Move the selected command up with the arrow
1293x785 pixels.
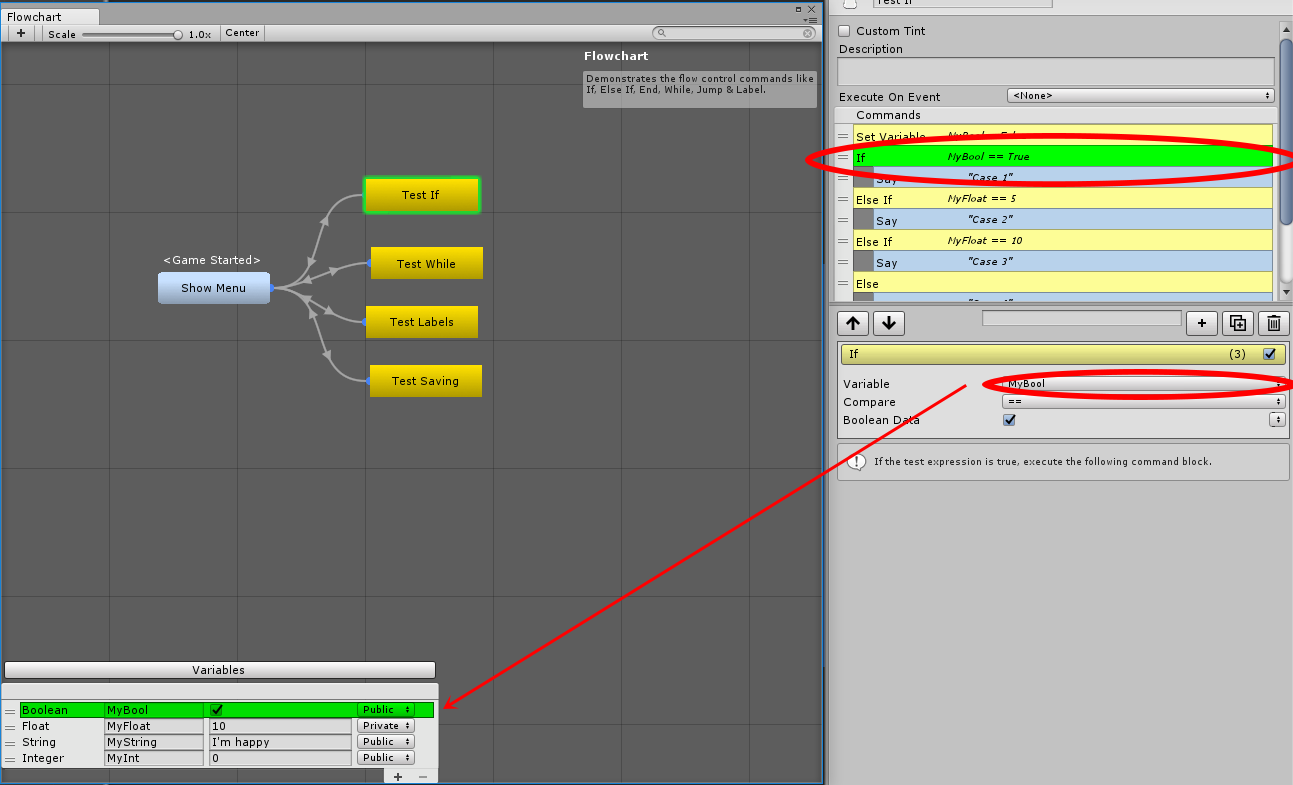853,323
